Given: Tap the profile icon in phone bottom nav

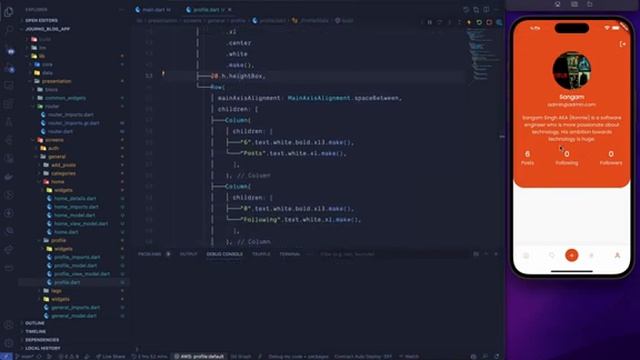Looking at the screenshot, I should [617, 255].
